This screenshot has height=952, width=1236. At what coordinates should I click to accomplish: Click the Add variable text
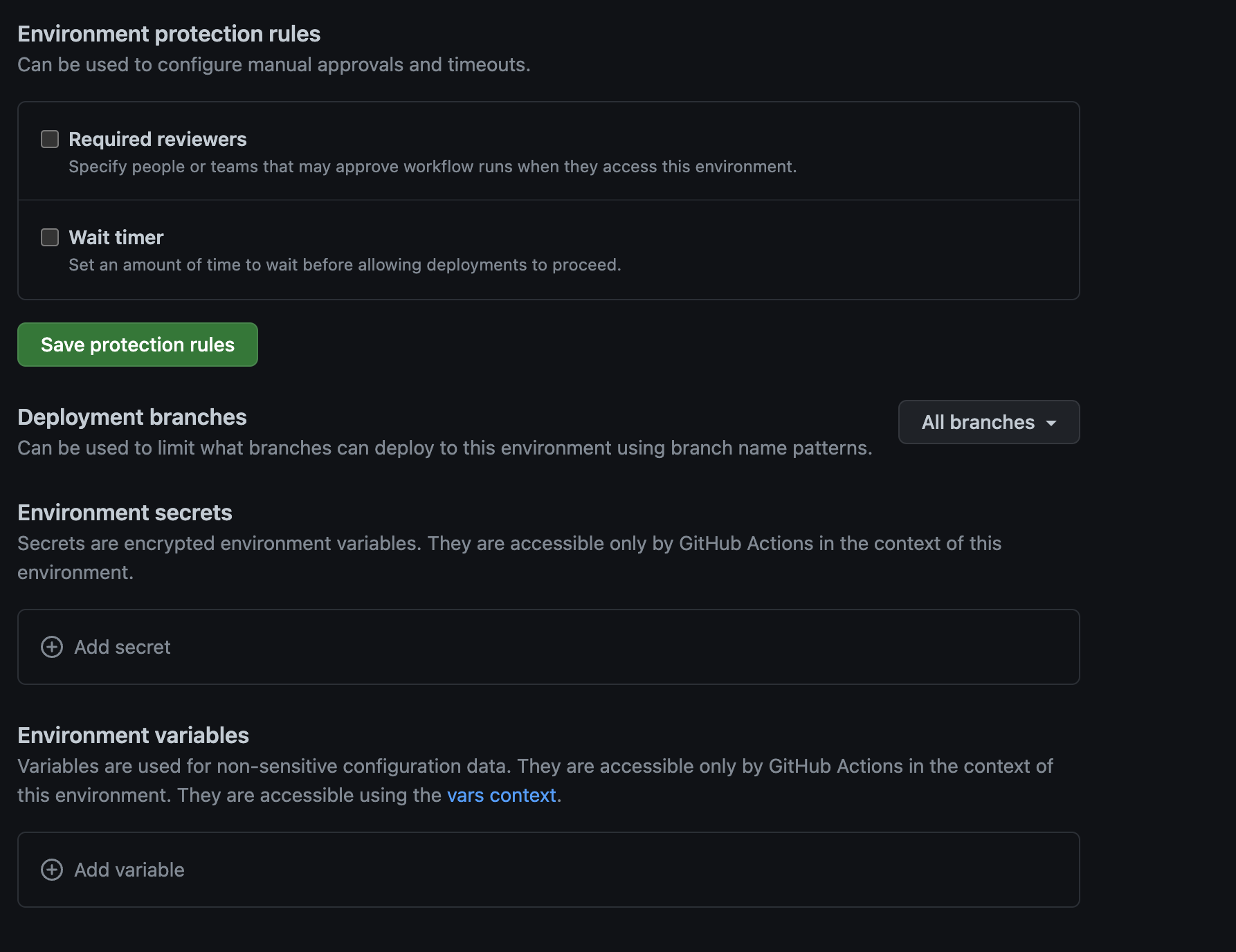point(129,870)
